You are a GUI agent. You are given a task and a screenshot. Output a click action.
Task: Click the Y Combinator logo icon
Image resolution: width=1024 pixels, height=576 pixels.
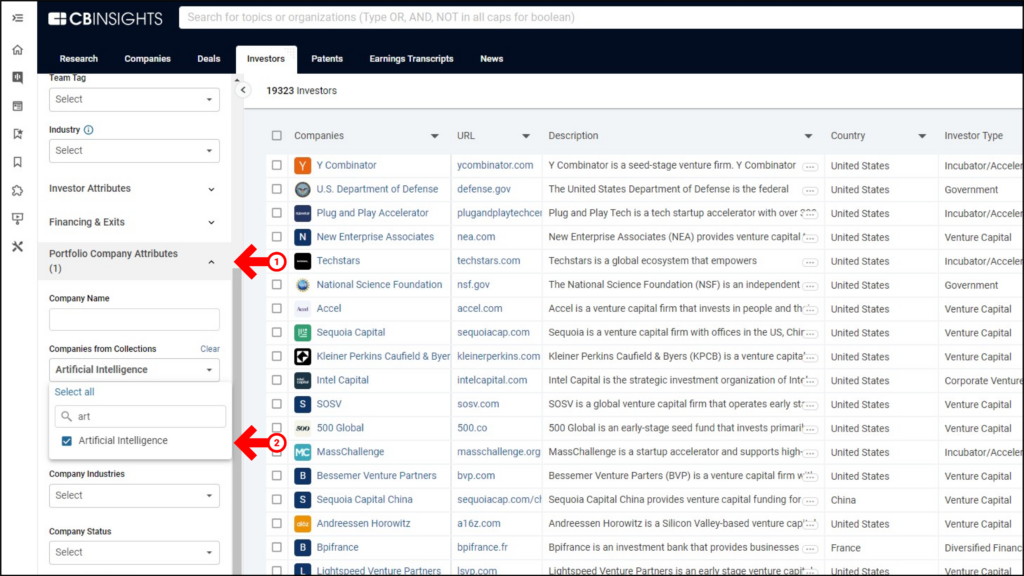(x=302, y=165)
